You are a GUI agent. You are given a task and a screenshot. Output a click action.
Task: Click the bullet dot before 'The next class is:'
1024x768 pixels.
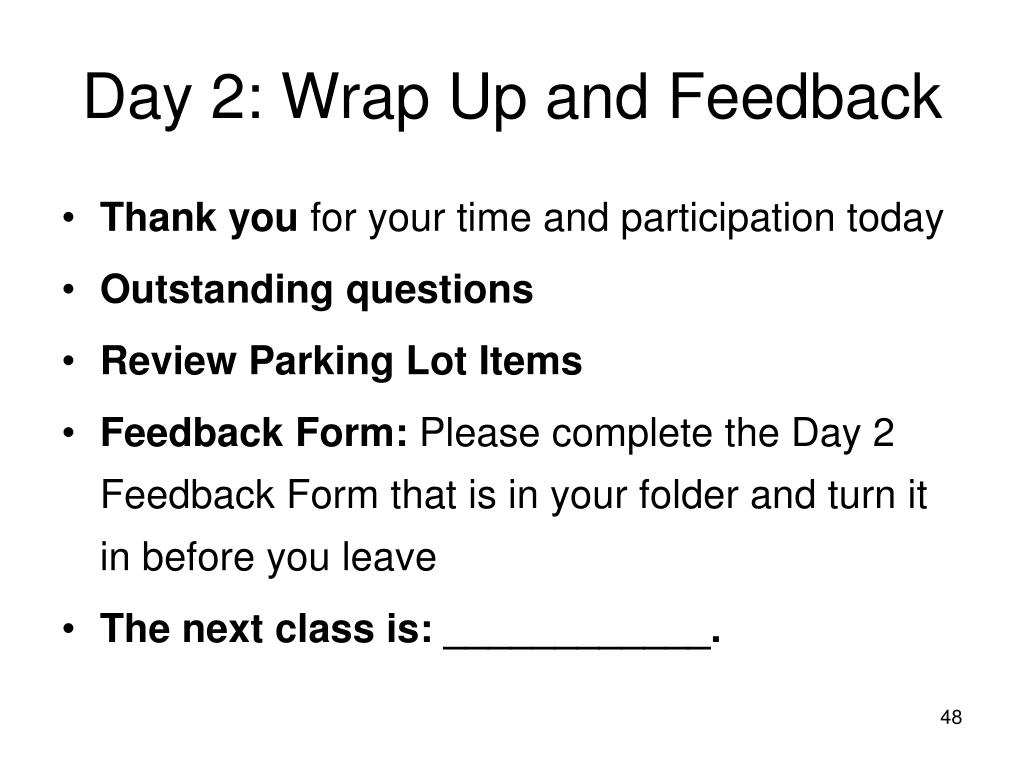(68, 629)
